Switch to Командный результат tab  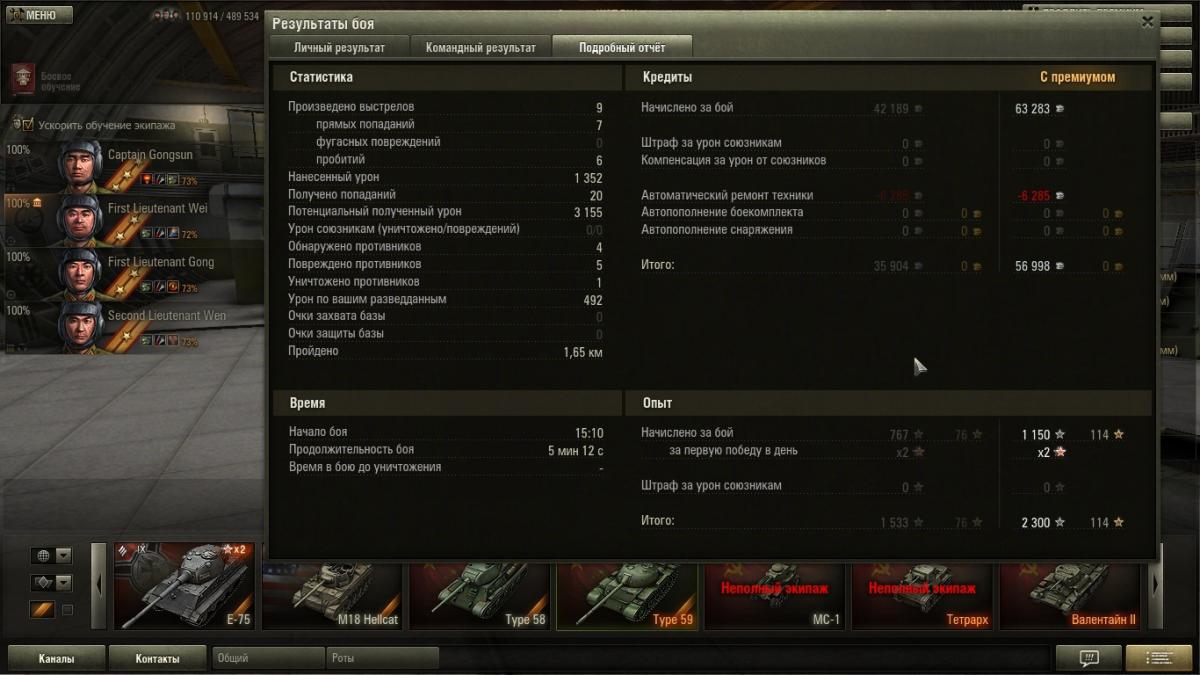tap(481, 47)
